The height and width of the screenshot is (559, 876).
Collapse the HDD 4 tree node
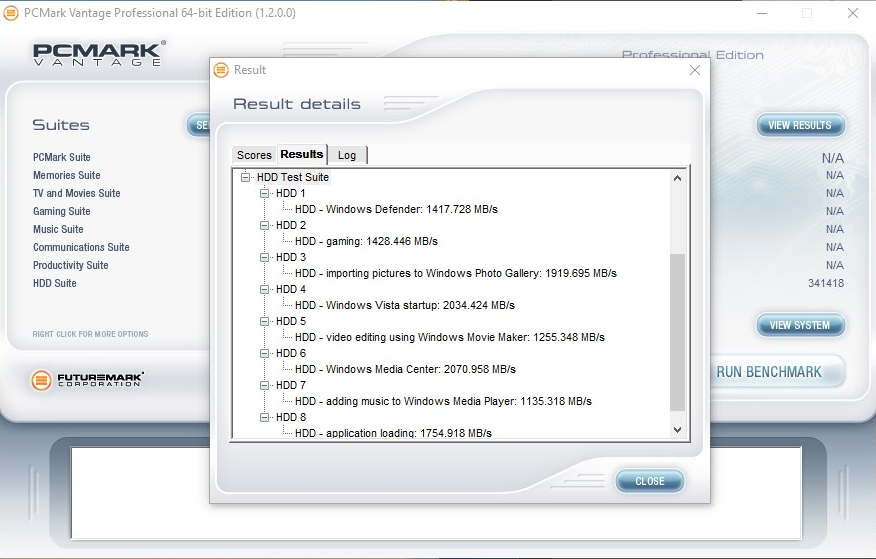point(265,289)
